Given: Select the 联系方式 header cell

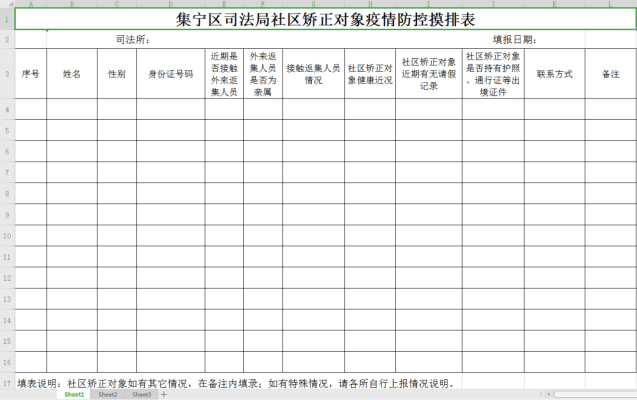Looking at the screenshot, I should pyautogui.click(x=554, y=74).
